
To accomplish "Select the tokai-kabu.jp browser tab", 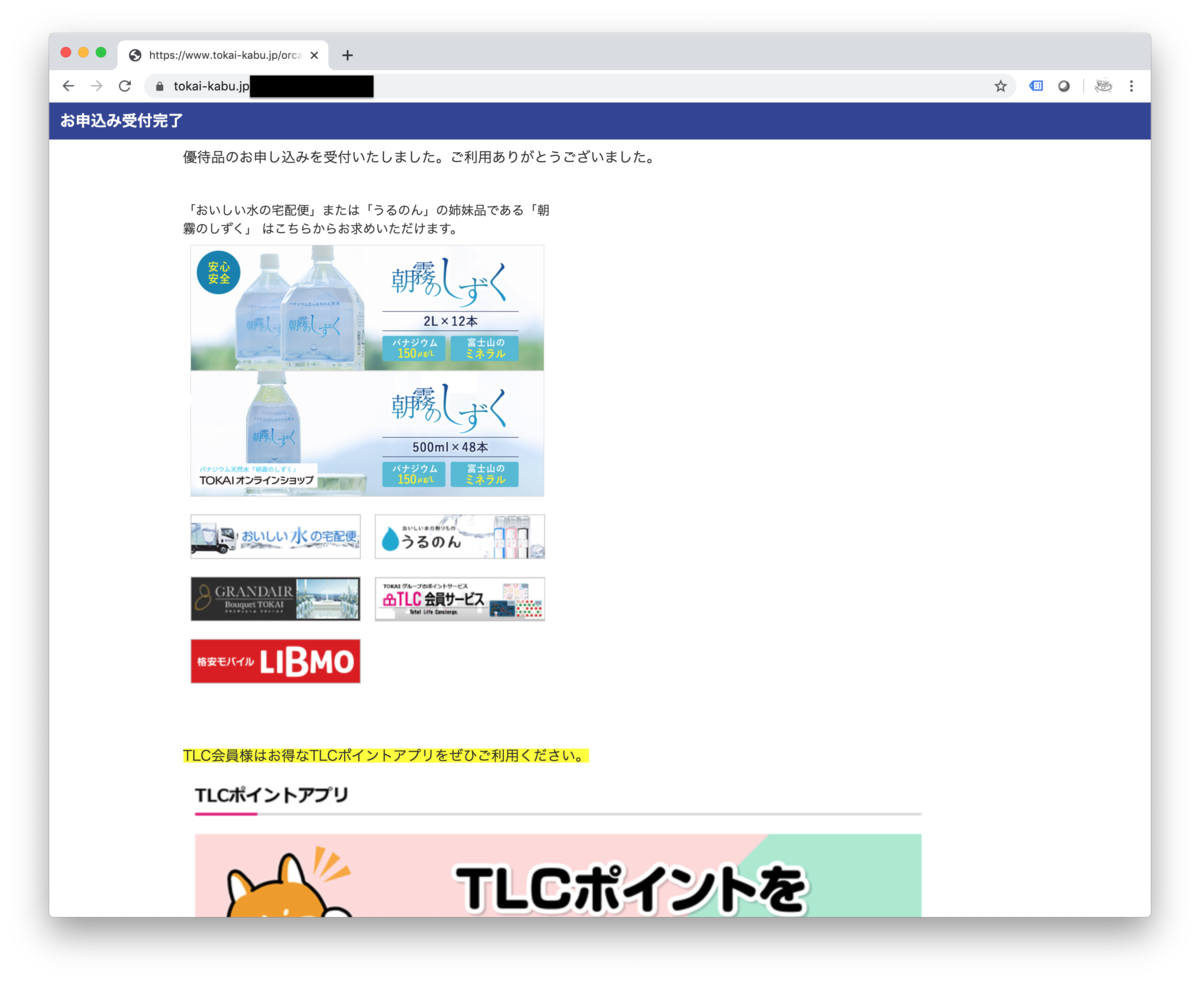I will point(224,55).
